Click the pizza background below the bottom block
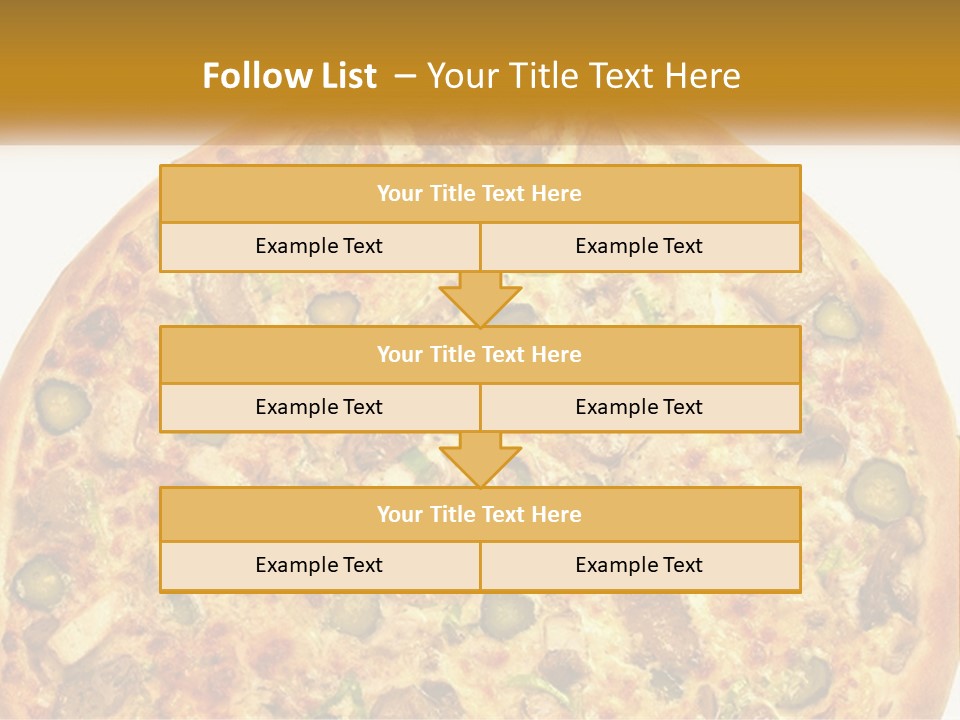 (x=480, y=650)
